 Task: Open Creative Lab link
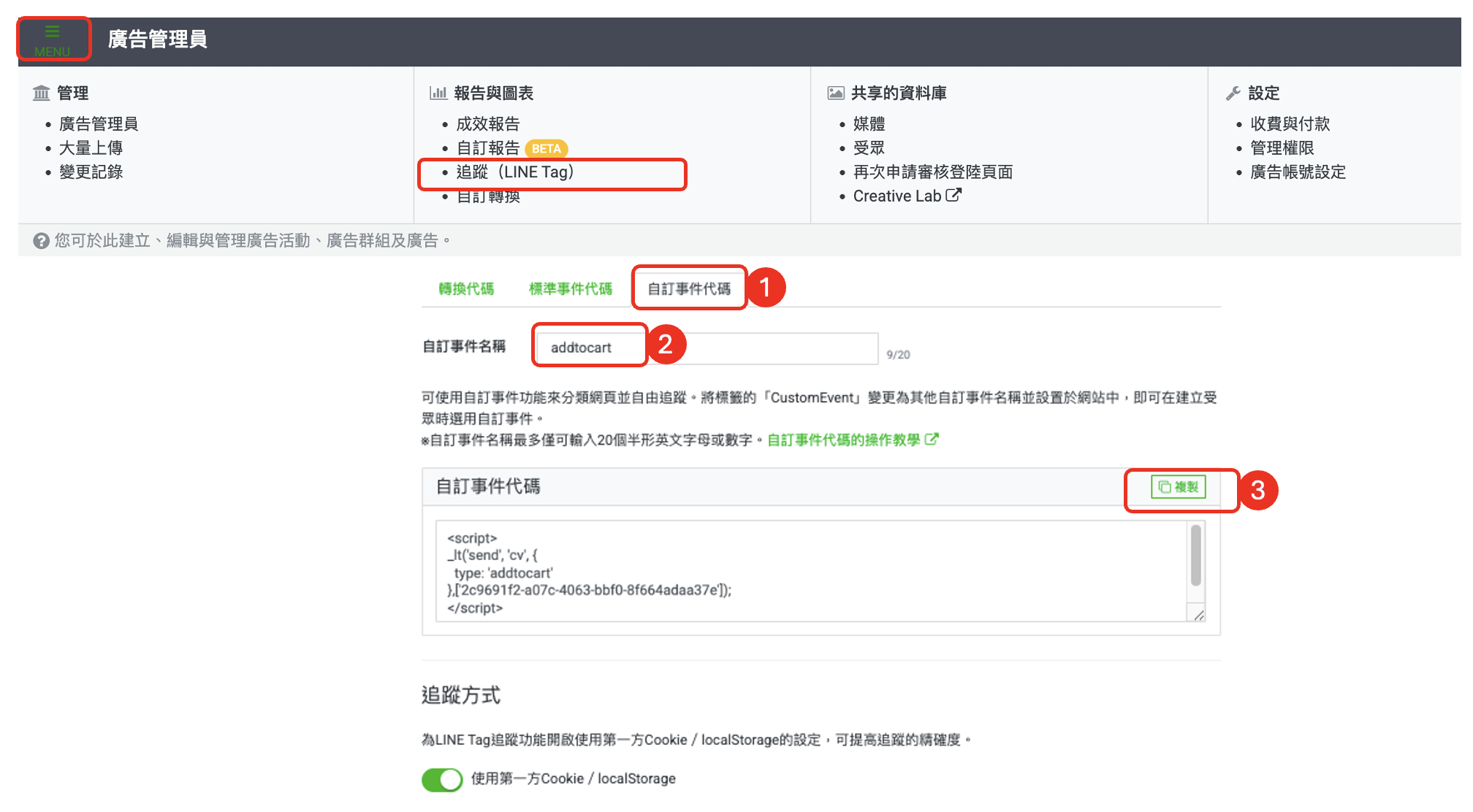(x=897, y=196)
